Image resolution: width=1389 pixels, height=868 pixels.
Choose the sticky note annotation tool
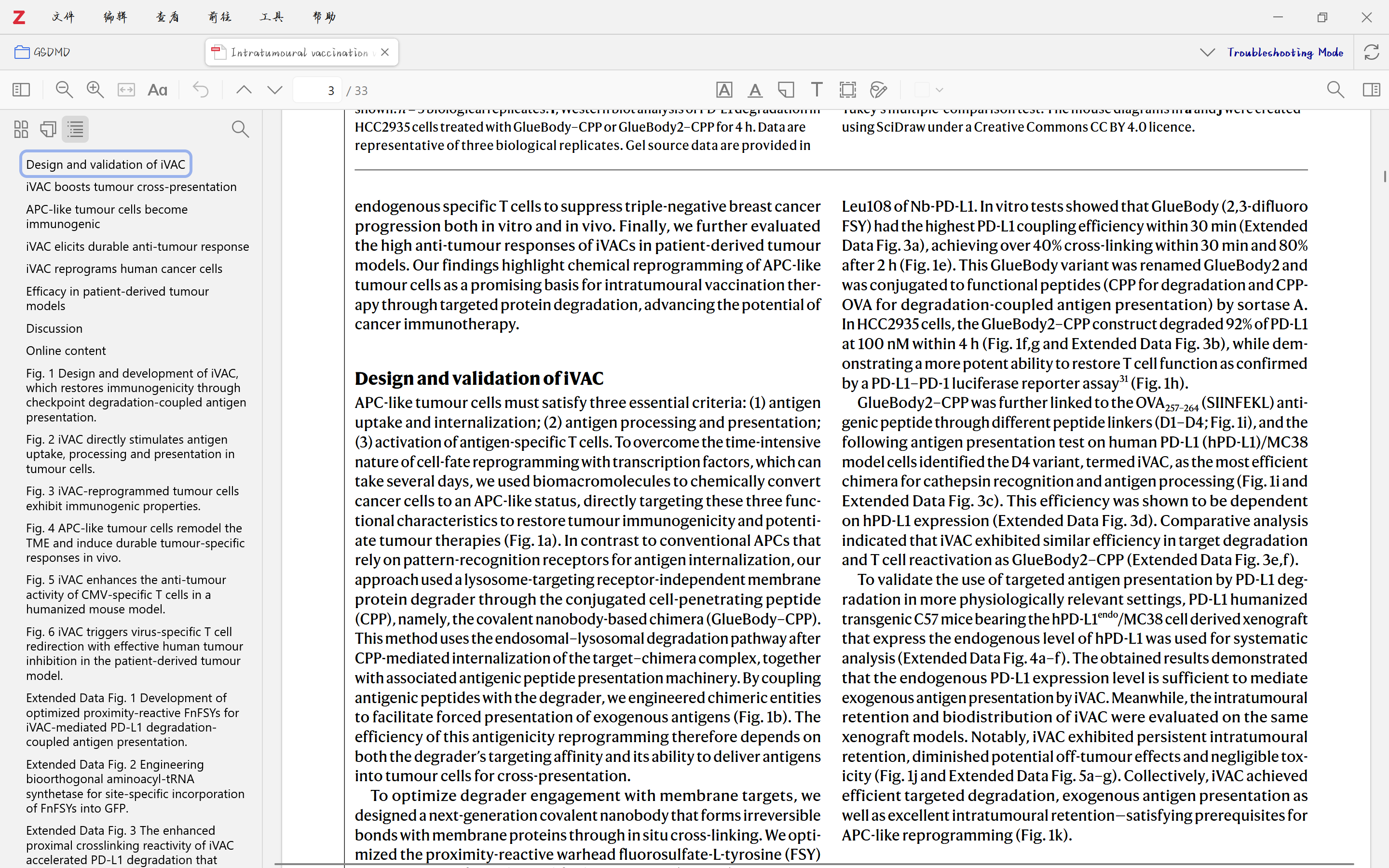(786, 90)
